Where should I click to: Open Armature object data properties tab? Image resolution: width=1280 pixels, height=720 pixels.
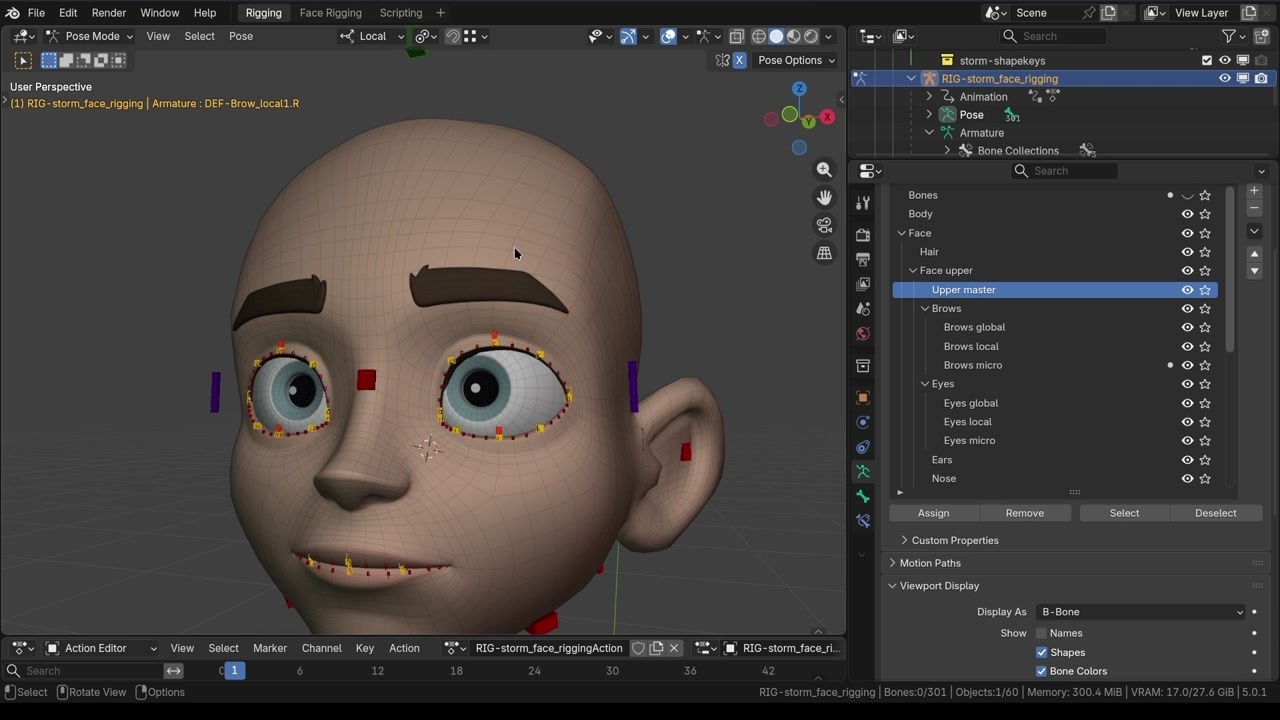coord(863,472)
